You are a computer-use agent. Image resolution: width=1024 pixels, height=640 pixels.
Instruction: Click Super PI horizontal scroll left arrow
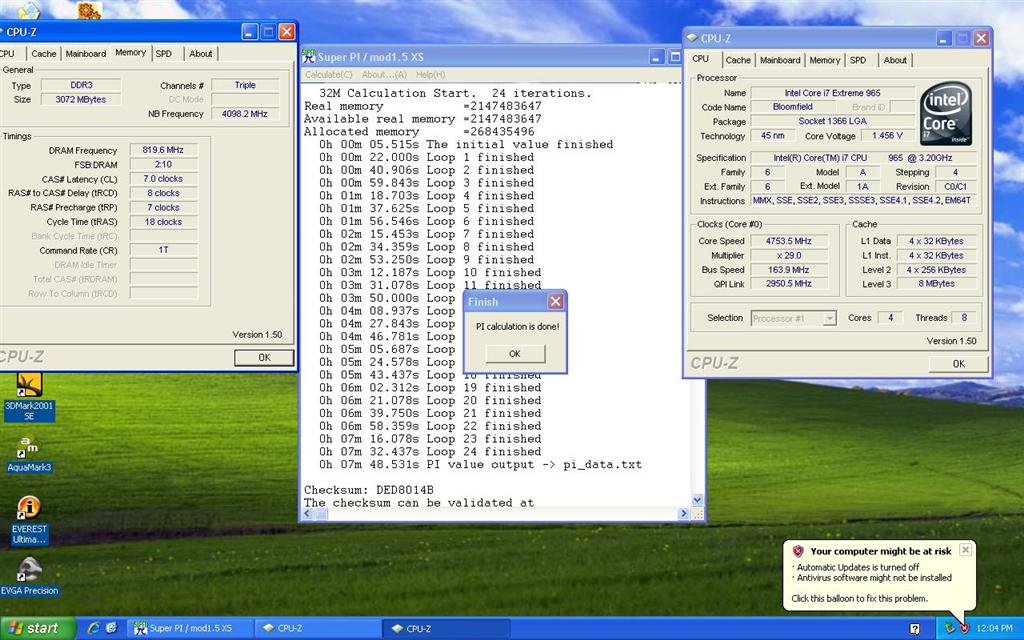tap(308, 514)
